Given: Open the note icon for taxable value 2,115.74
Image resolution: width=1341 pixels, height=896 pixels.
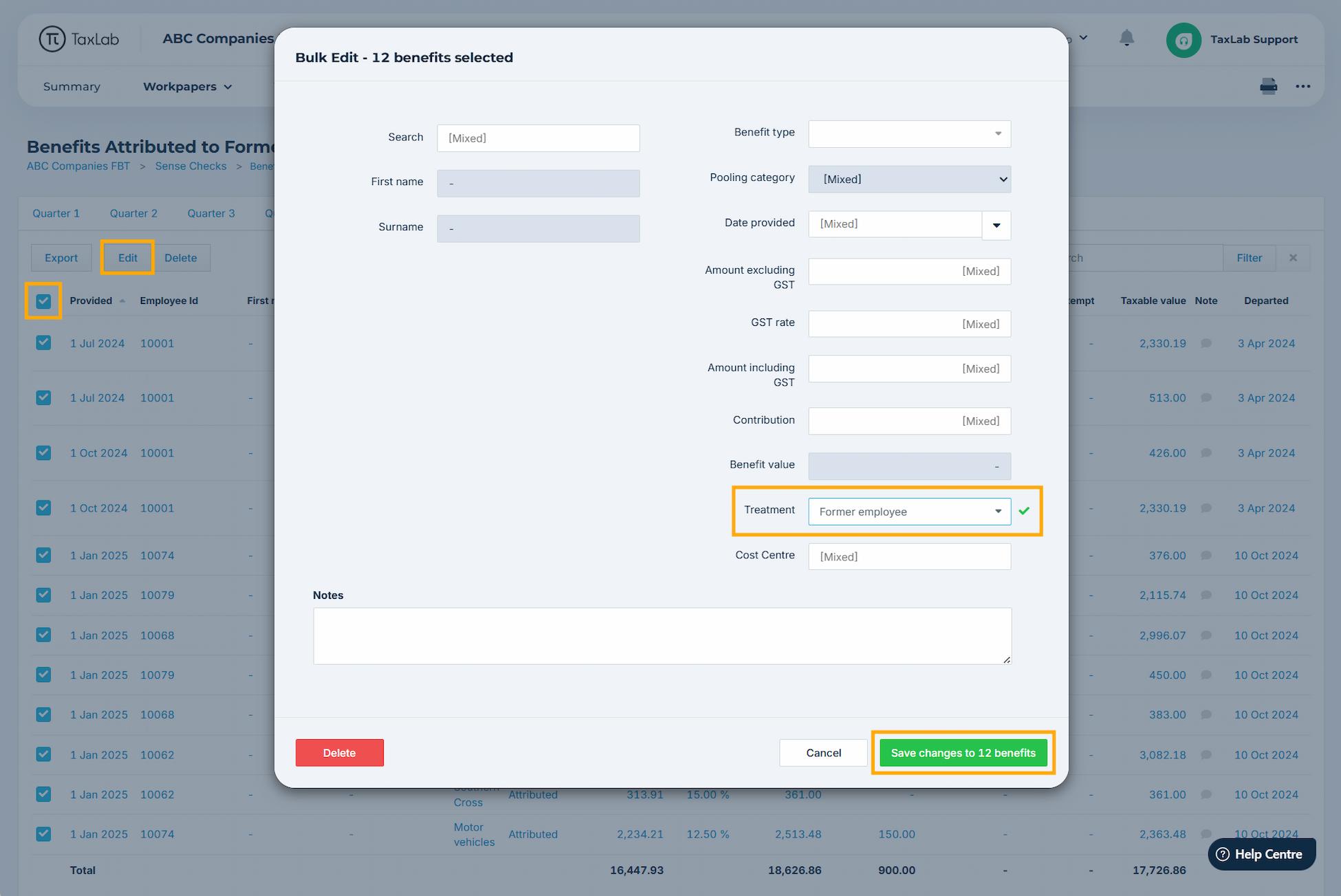Looking at the screenshot, I should click(x=1206, y=595).
